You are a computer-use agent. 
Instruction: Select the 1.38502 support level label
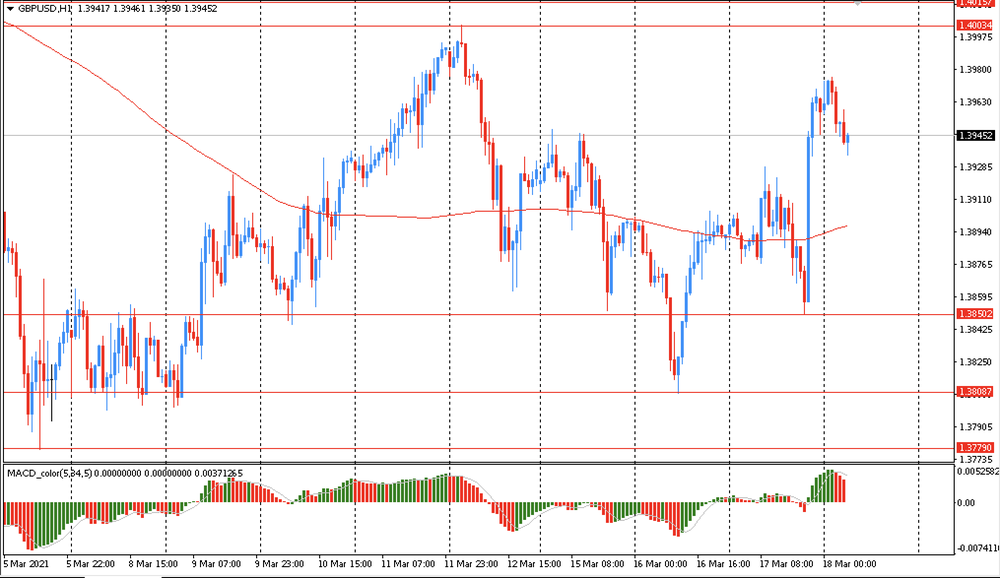tap(974, 314)
